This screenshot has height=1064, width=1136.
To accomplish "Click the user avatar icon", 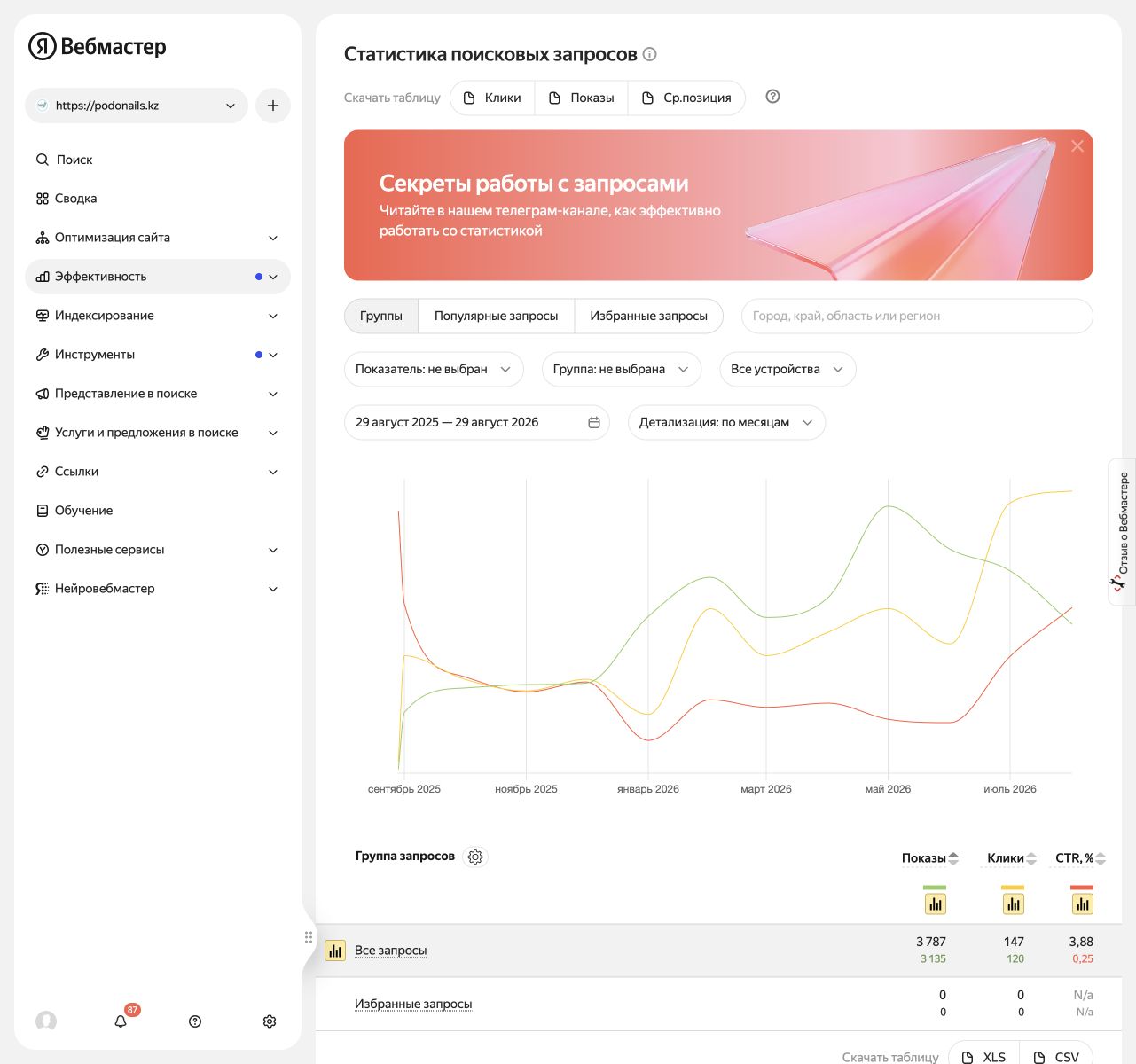I will pos(46,1021).
